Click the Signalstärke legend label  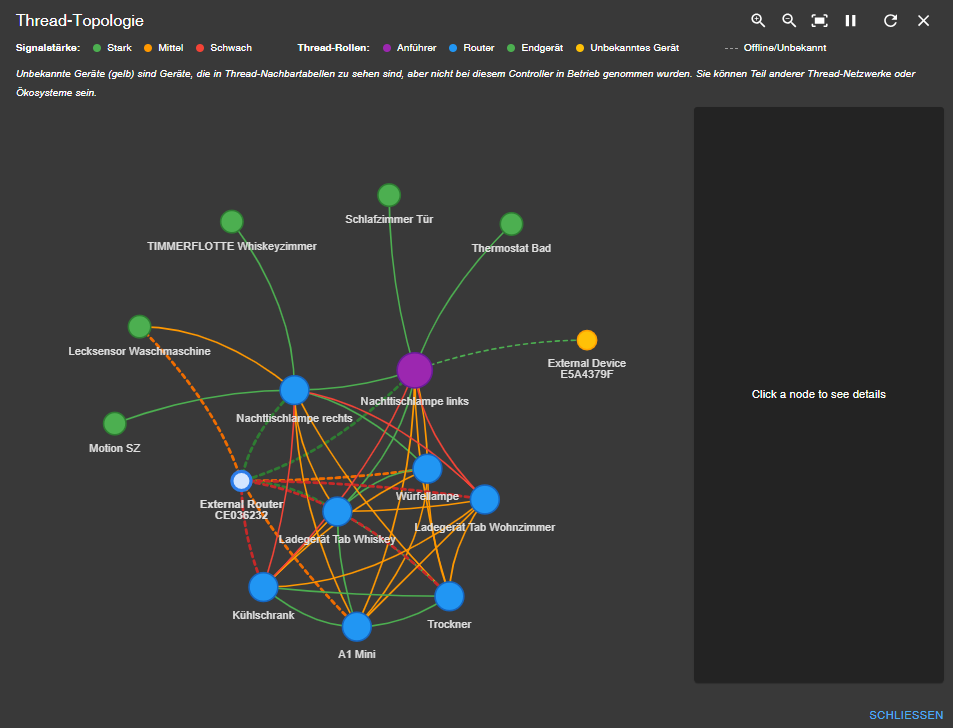(48, 48)
